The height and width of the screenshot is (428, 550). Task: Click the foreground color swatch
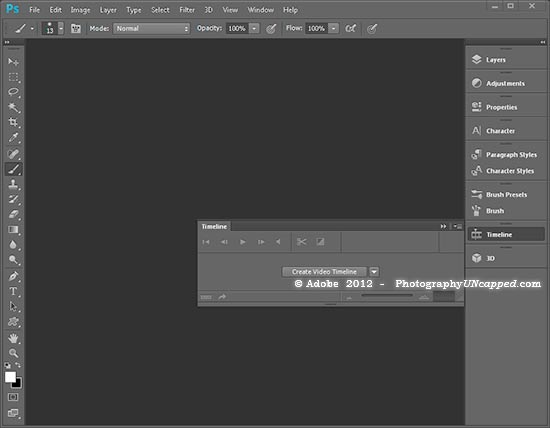pyautogui.click(x=10, y=377)
